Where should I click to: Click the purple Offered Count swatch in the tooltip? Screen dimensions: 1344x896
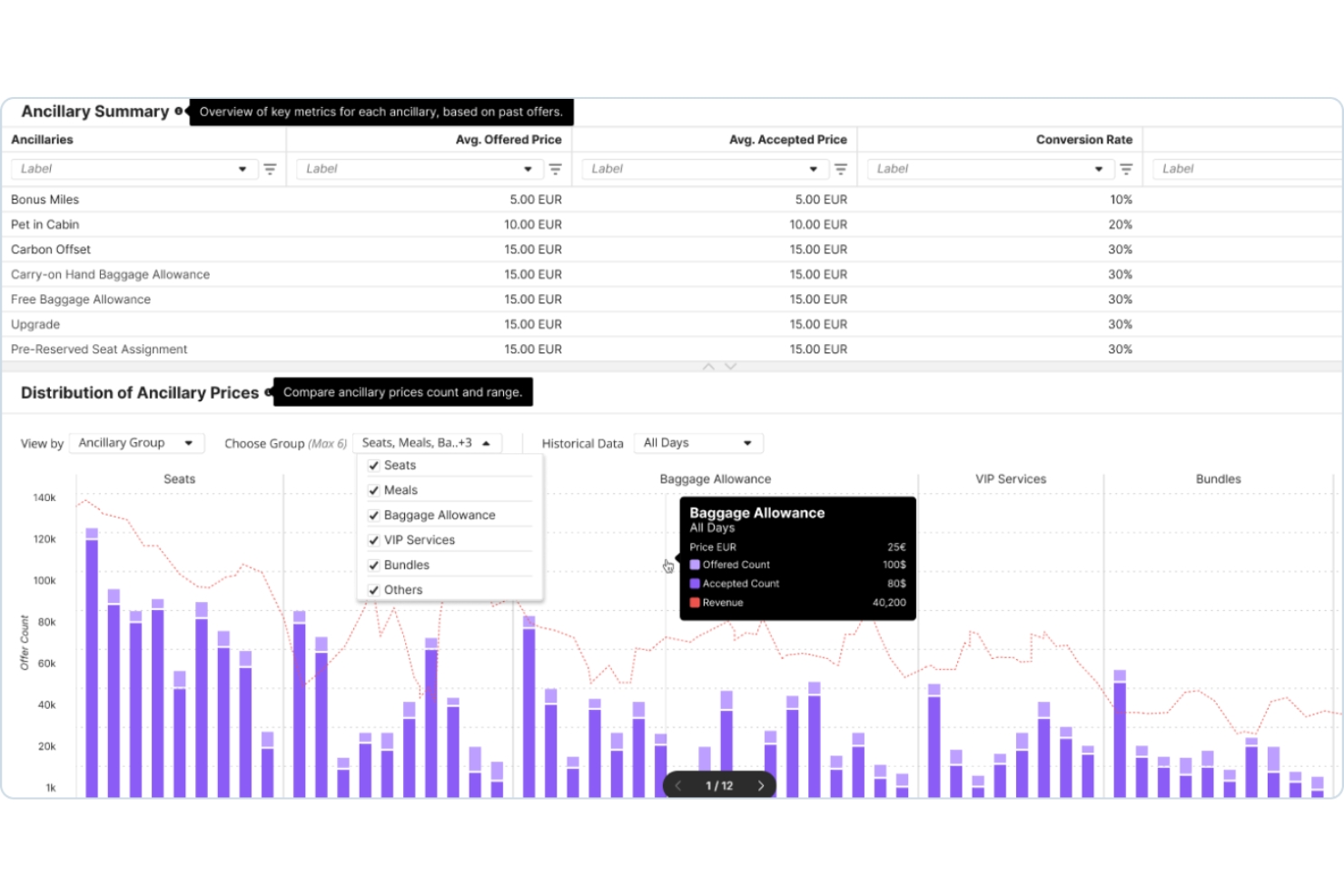(695, 565)
